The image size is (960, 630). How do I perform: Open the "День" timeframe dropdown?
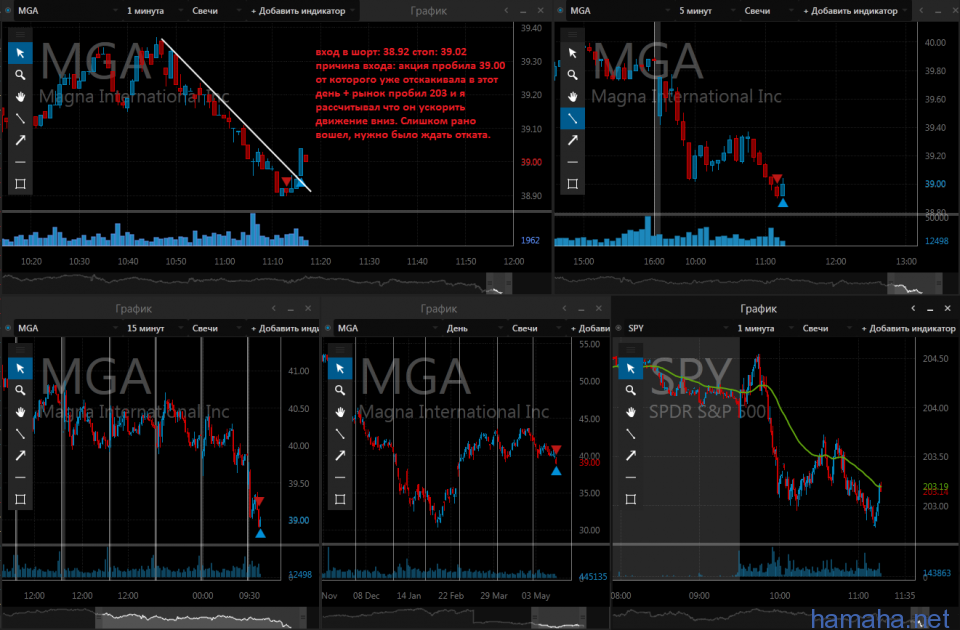(x=473, y=328)
